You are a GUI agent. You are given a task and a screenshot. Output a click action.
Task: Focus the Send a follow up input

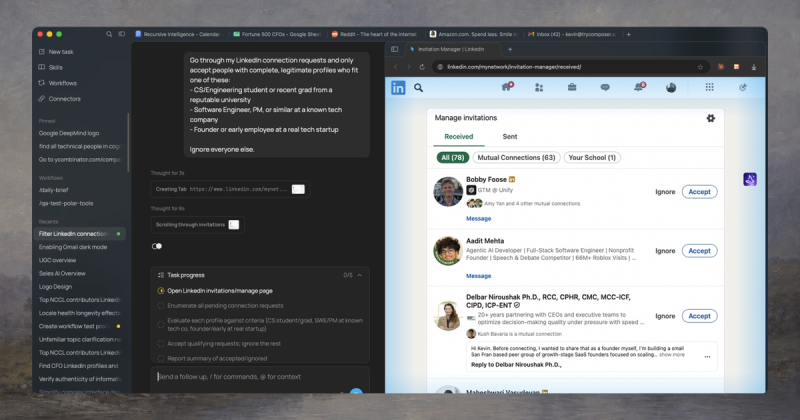coord(259,377)
